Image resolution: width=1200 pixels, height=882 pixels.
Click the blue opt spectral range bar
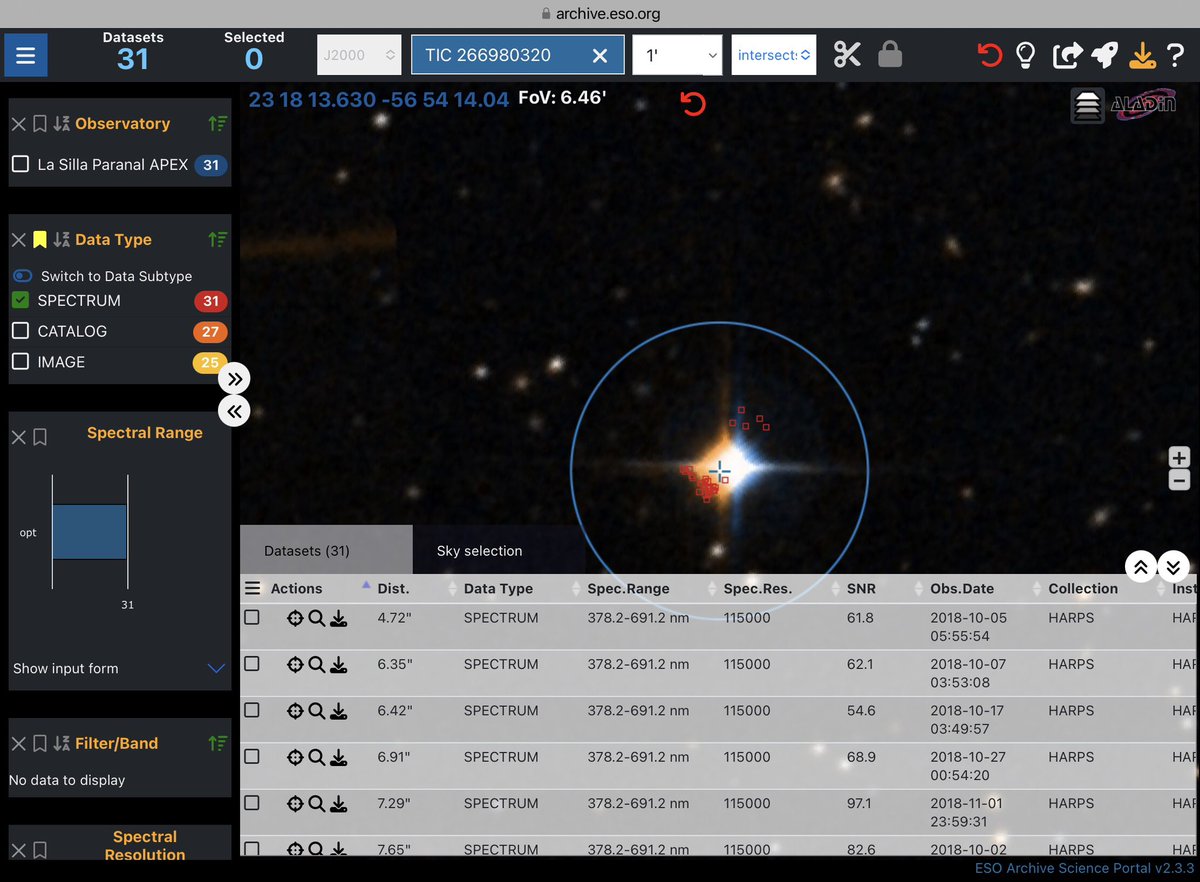click(90, 532)
